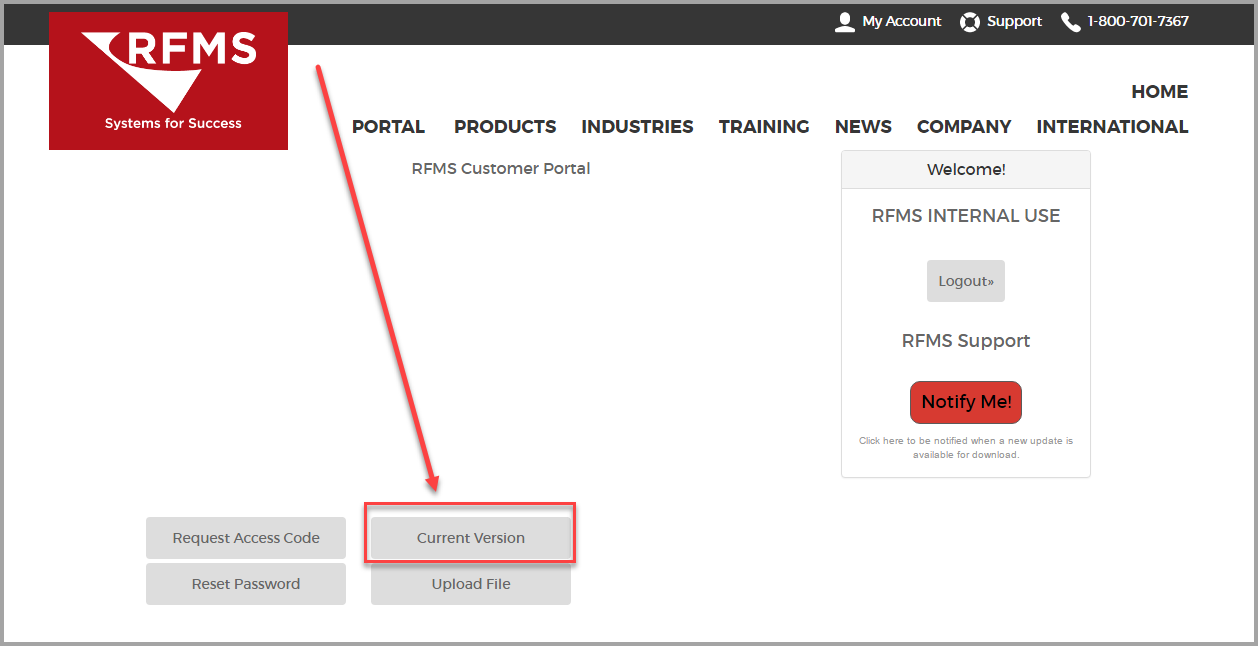Open the NEWS menu
The image size is (1258, 646).
(863, 127)
